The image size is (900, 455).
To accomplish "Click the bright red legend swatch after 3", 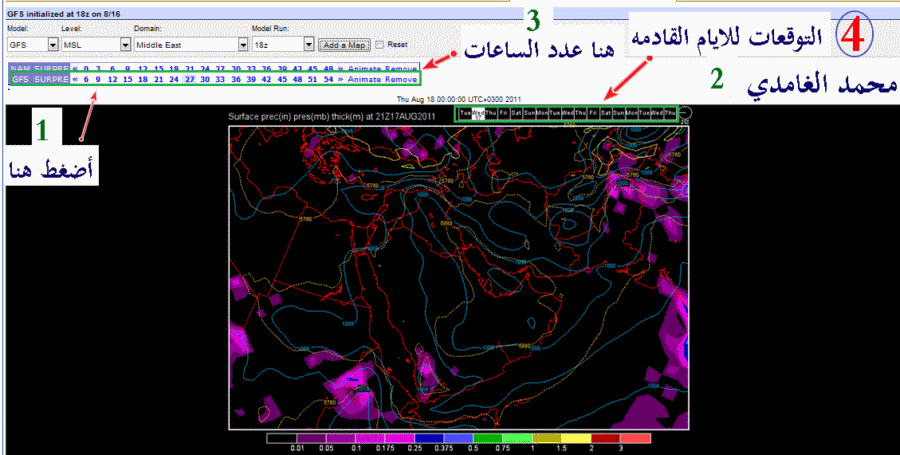I will pyautogui.click(x=637, y=438).
